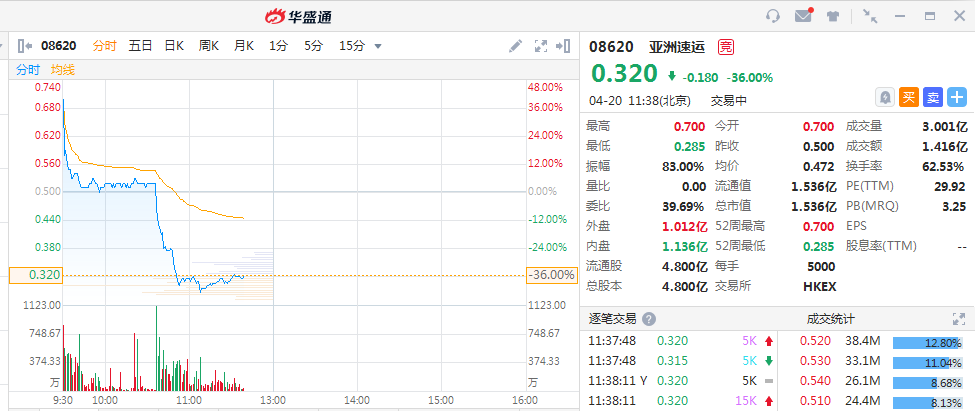
Task: Switch to 五日 chart tab
Action: 140,45
